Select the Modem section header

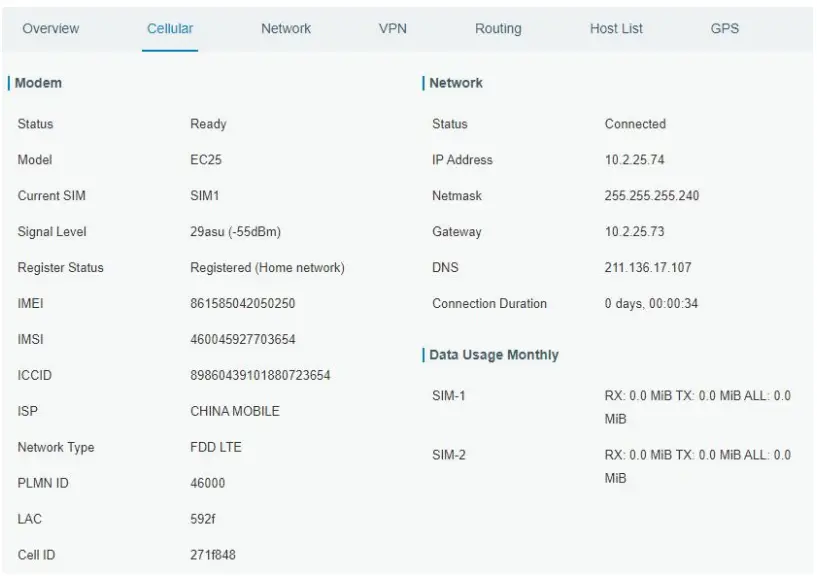point(36,83)
